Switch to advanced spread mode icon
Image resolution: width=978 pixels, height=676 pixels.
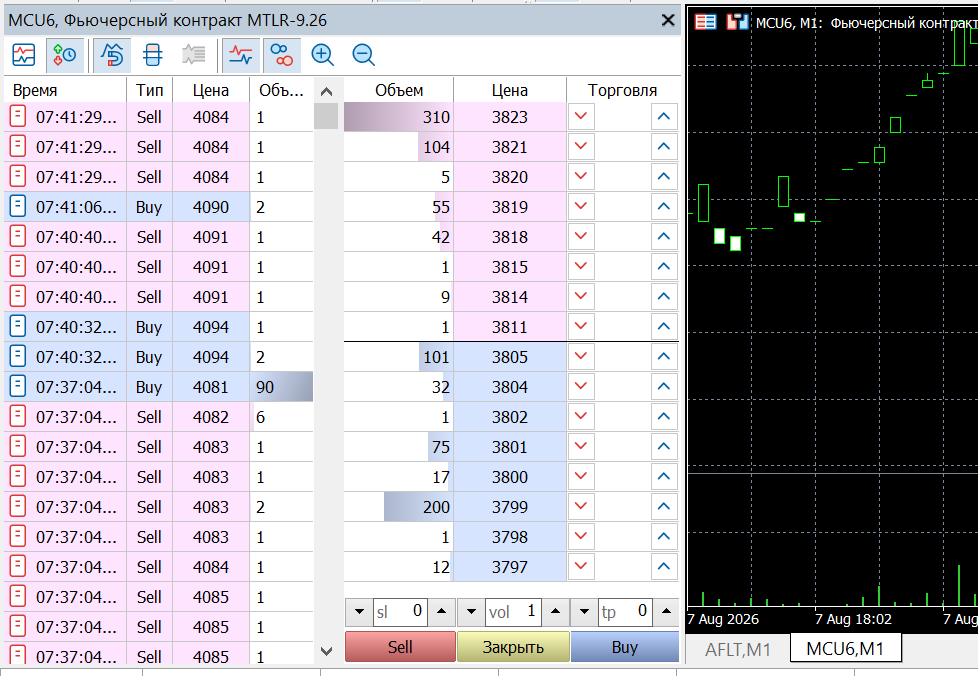pos(153,55)
